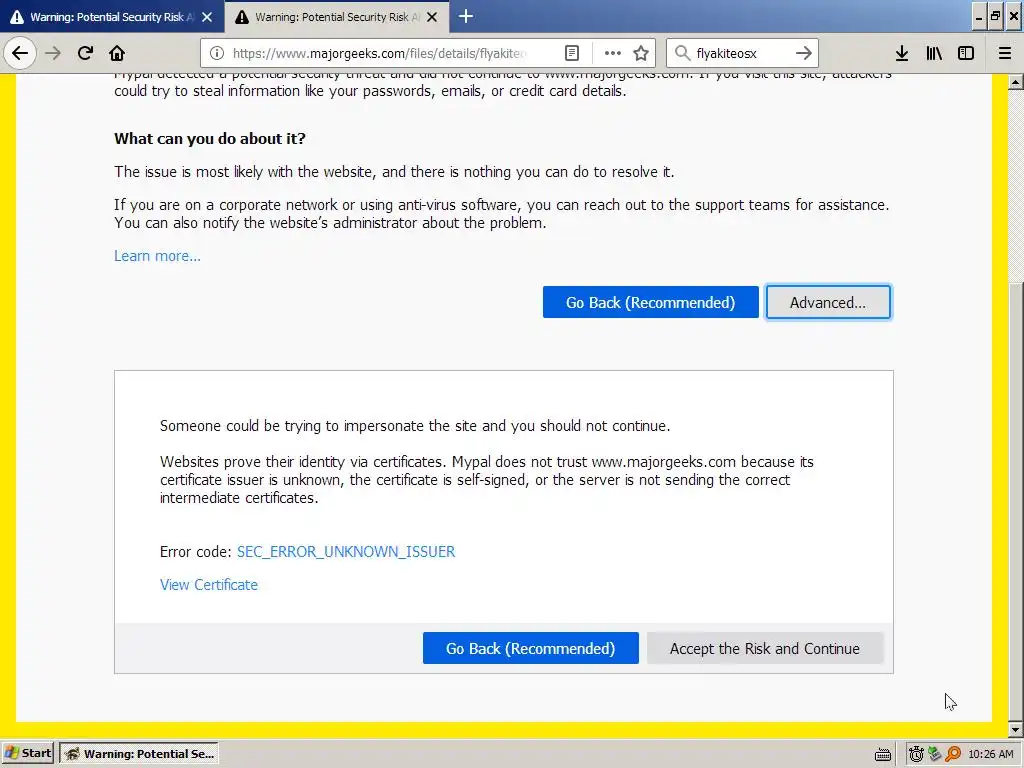Screen dimensions: 1024x768
Task: Toggle the sidebar view icon
Action: 966,53
